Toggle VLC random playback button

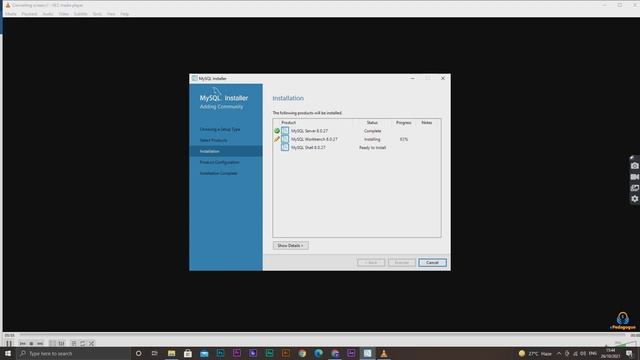[92, 344]
